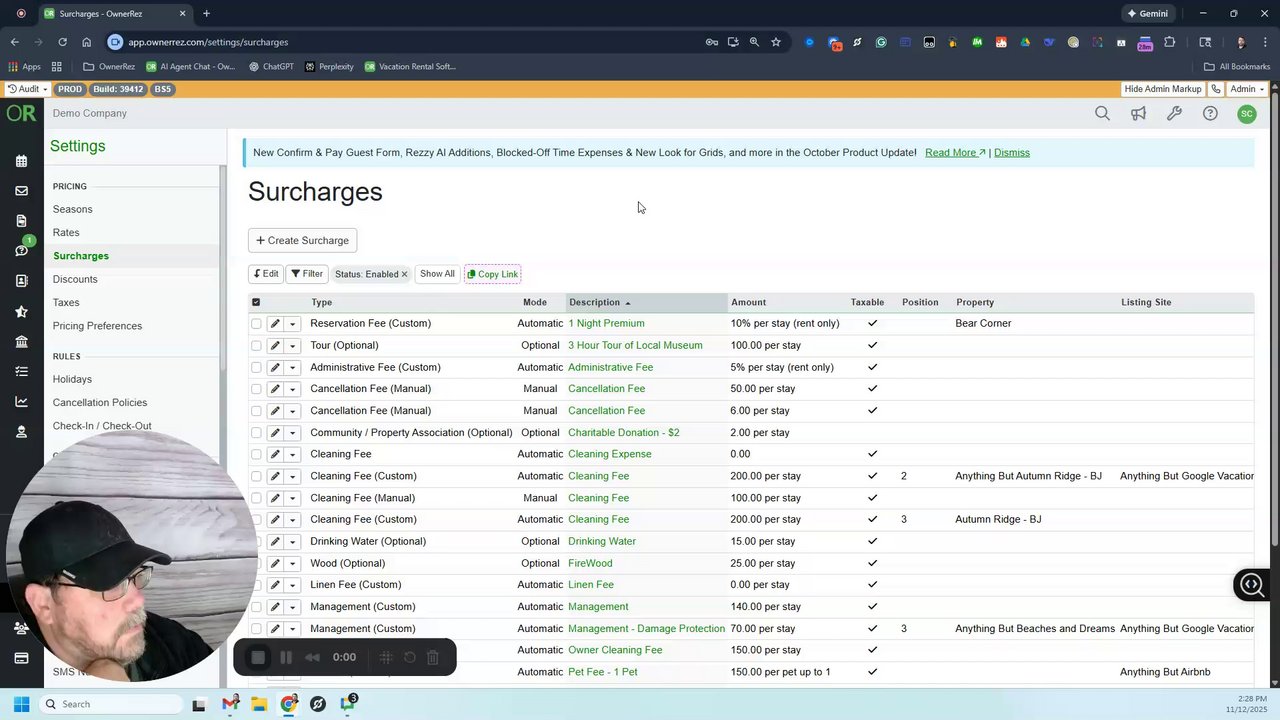Screen dimensions: 1280x720
Task: Click pencil edit icon for Tour (Optional) row
Action: [x=275, y=346]
